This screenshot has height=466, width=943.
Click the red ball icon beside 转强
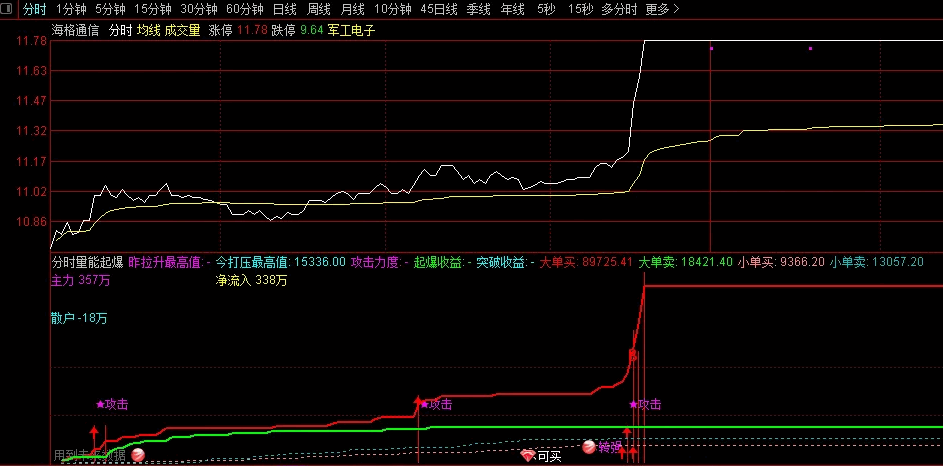(589, 446)
